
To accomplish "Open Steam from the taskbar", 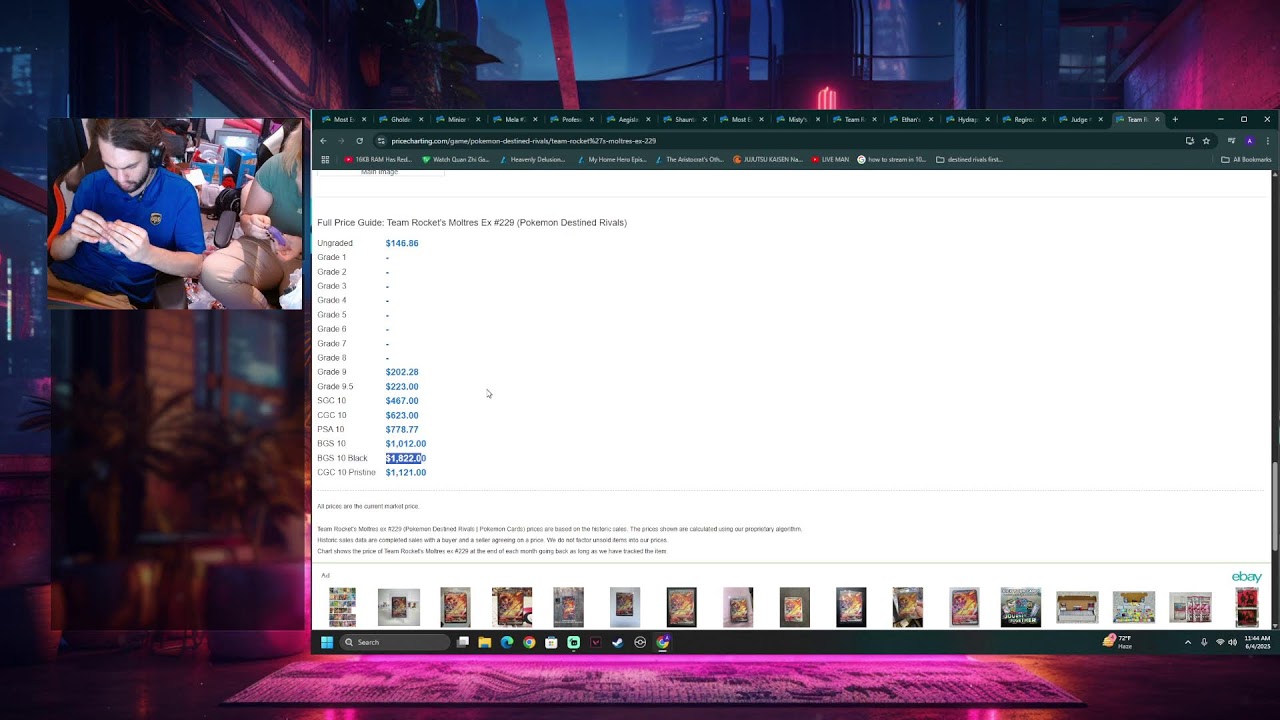I will [617, 642].
